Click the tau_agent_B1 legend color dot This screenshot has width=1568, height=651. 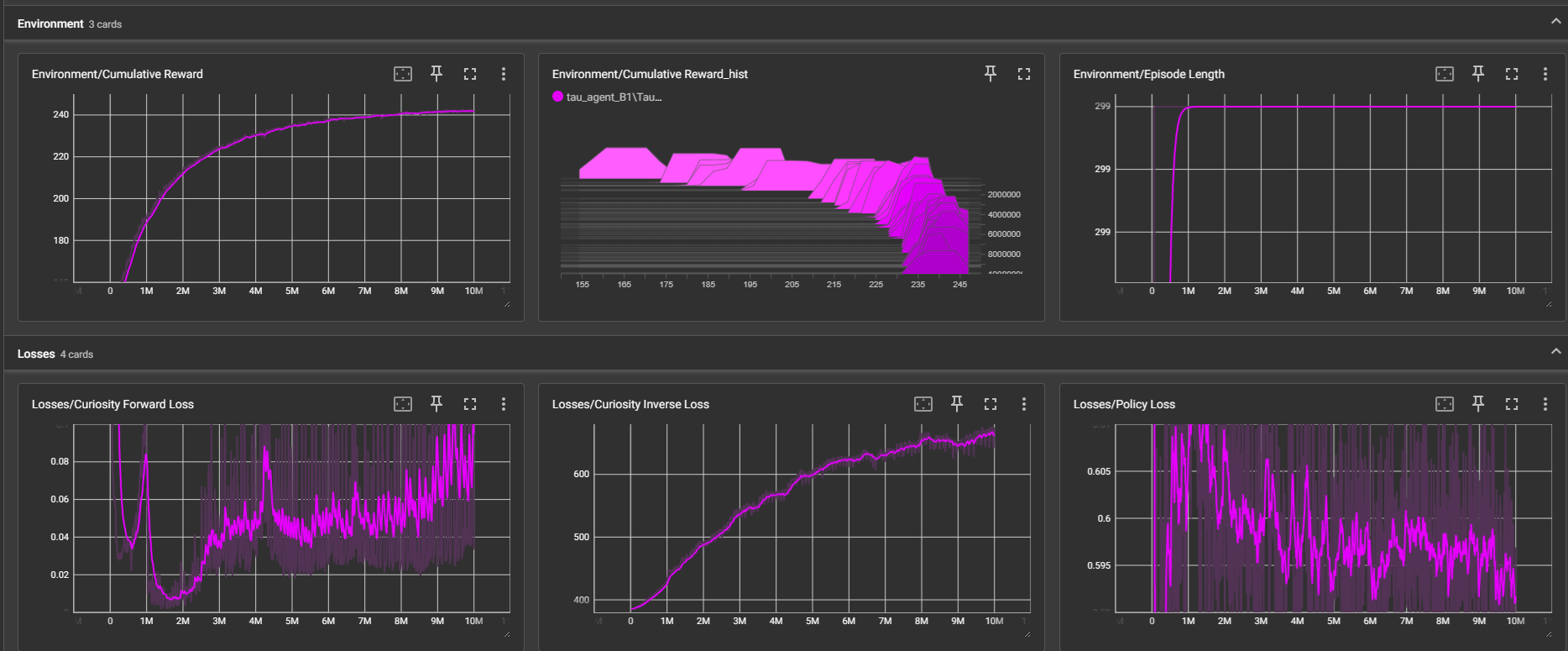click(557, 97)
